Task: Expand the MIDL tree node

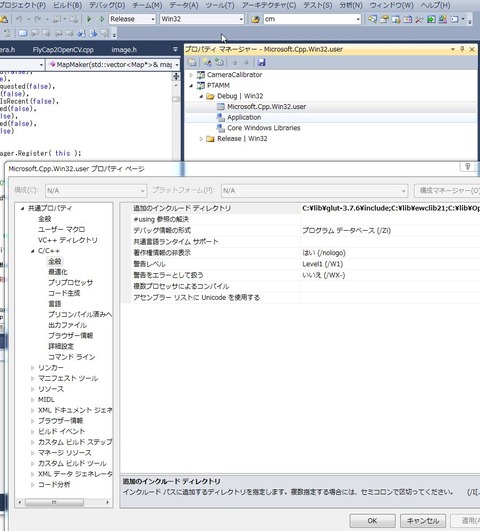Action: click(33, 400)
